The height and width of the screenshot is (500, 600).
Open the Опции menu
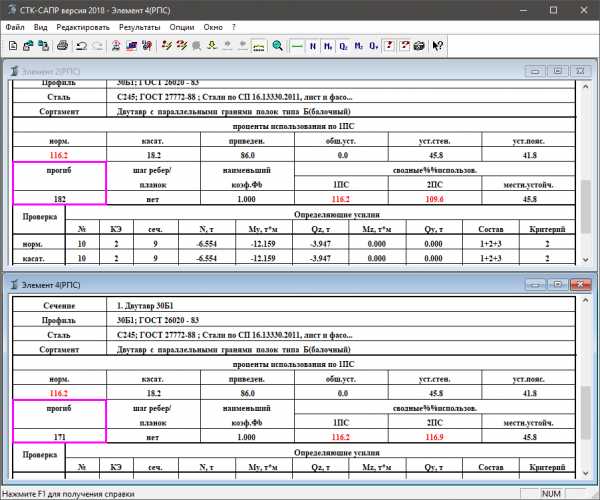click(182, 27)
